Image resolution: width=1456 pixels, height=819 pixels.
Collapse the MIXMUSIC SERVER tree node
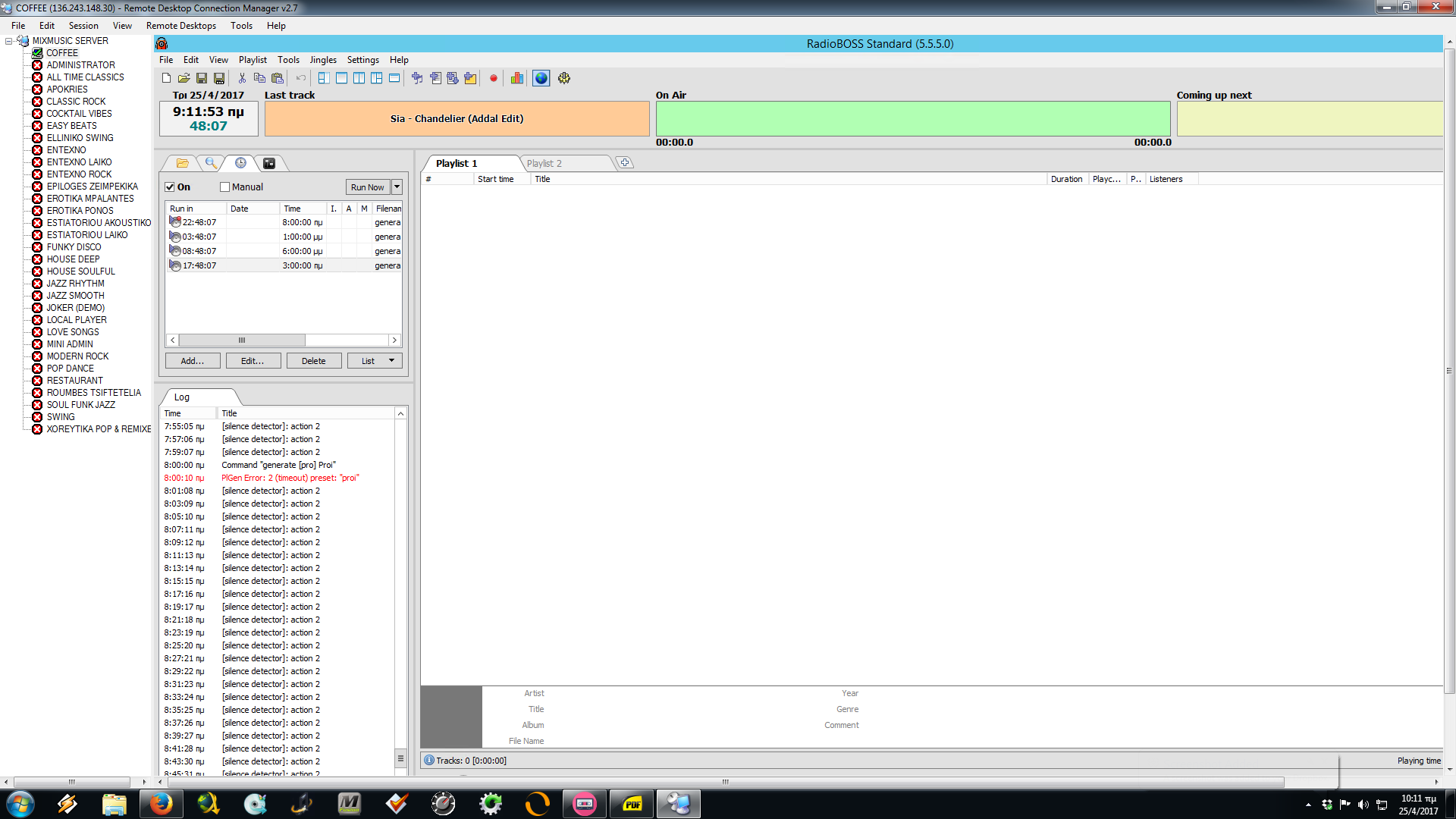tap(9, 41)
